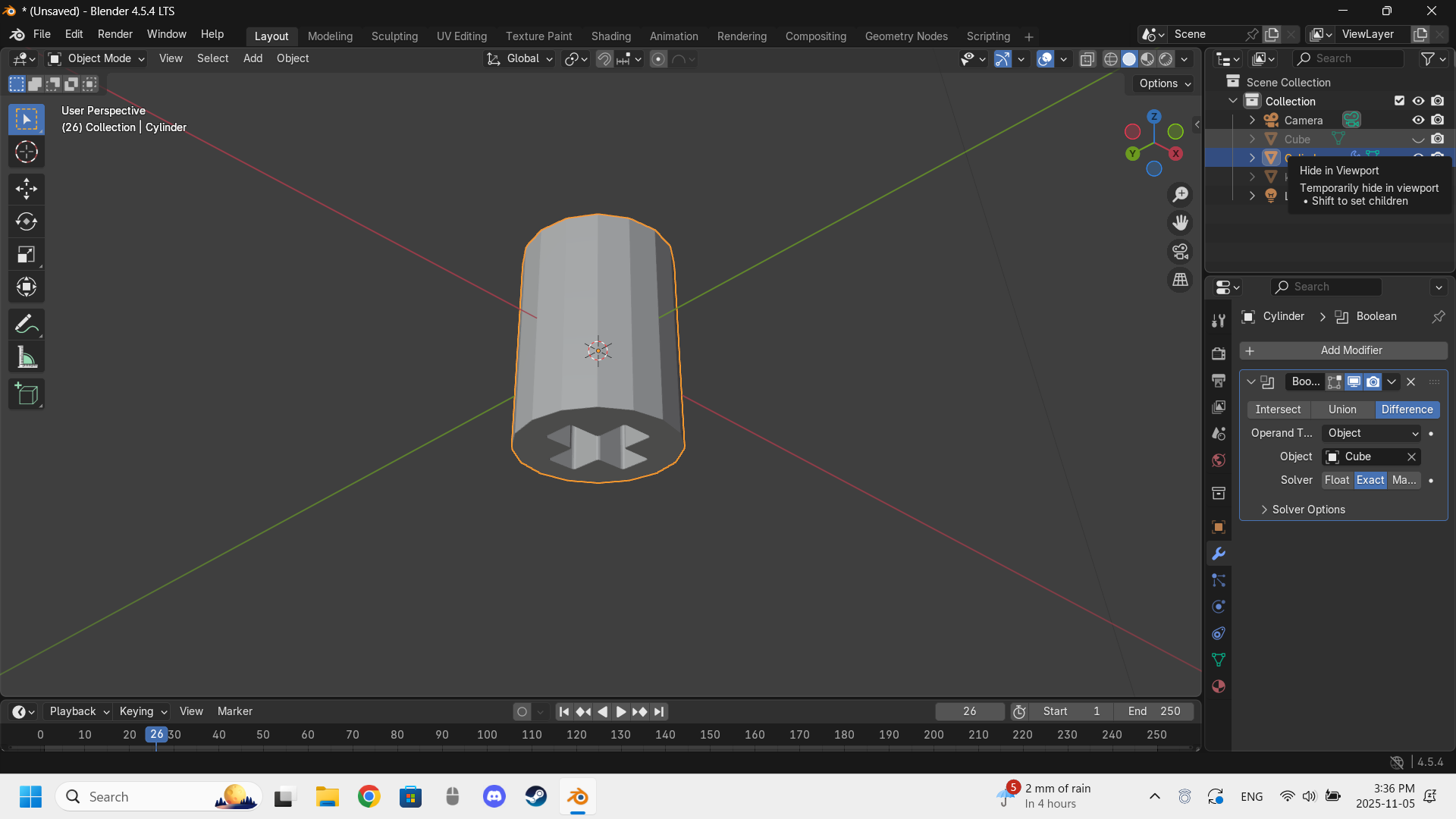
Task: Open the Object Mode dropdown
Action: tap(96, 58)
